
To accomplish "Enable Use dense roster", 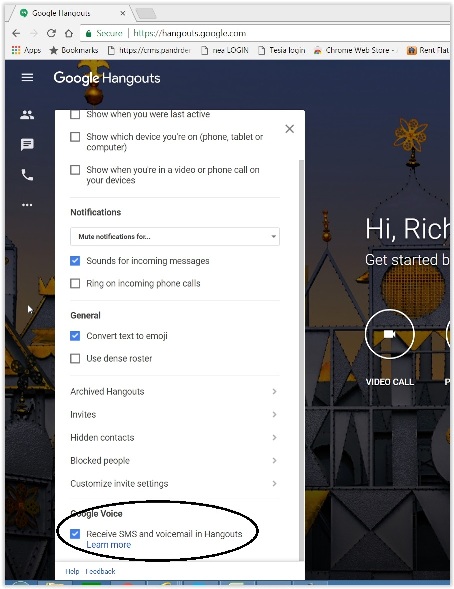I will [x=75, y=358].
